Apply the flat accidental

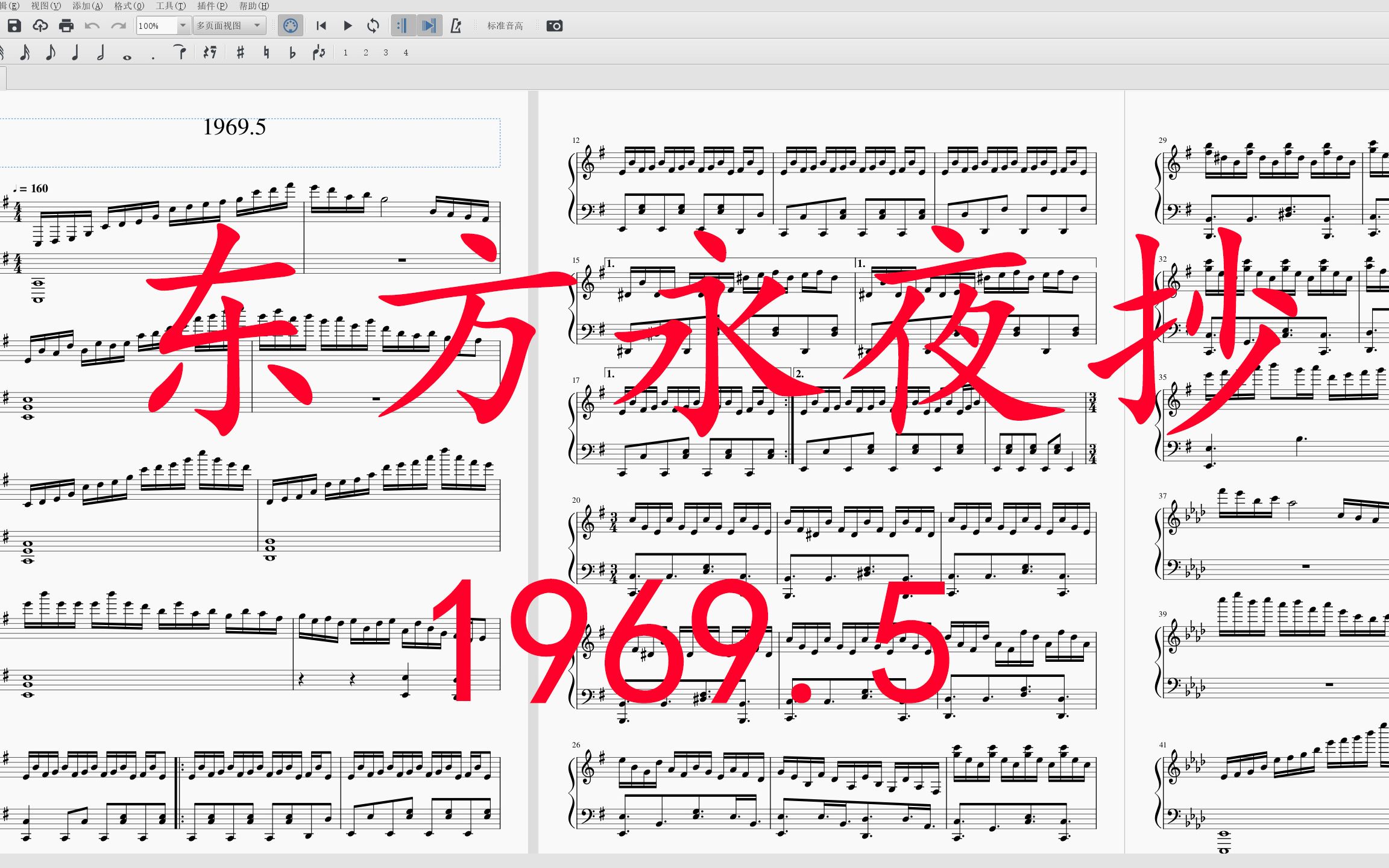pos(292,52)
